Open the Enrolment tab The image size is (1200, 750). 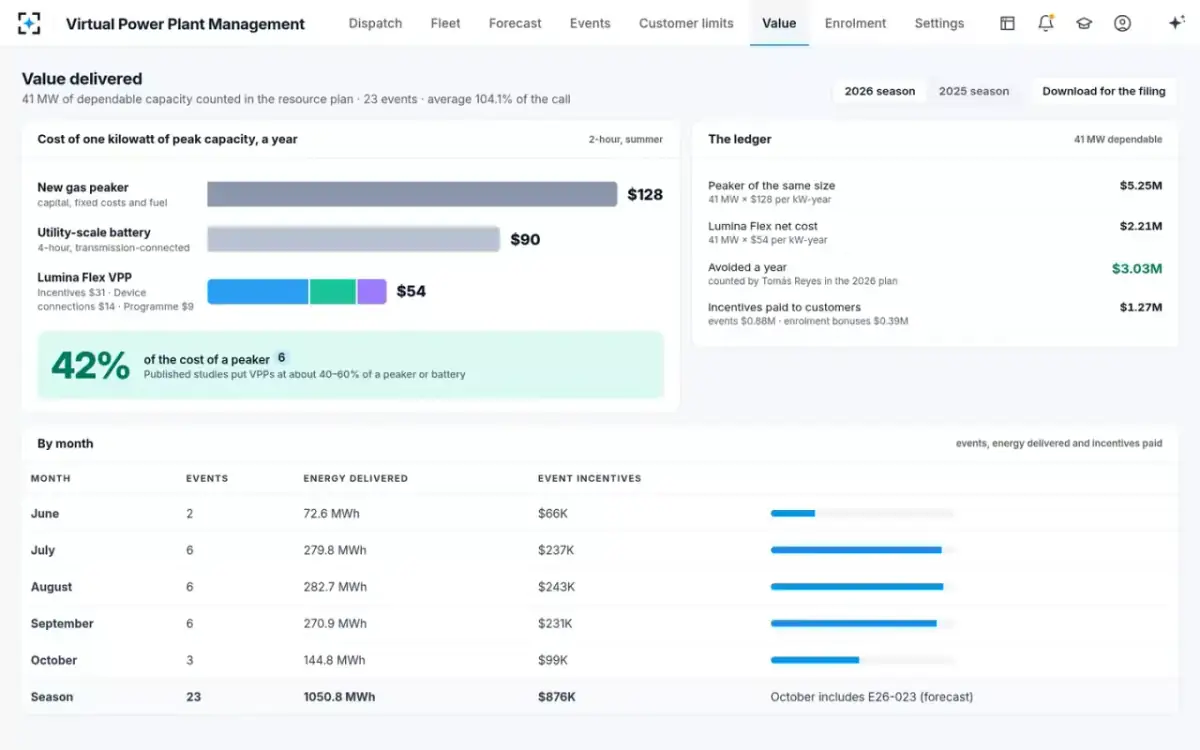855,23
